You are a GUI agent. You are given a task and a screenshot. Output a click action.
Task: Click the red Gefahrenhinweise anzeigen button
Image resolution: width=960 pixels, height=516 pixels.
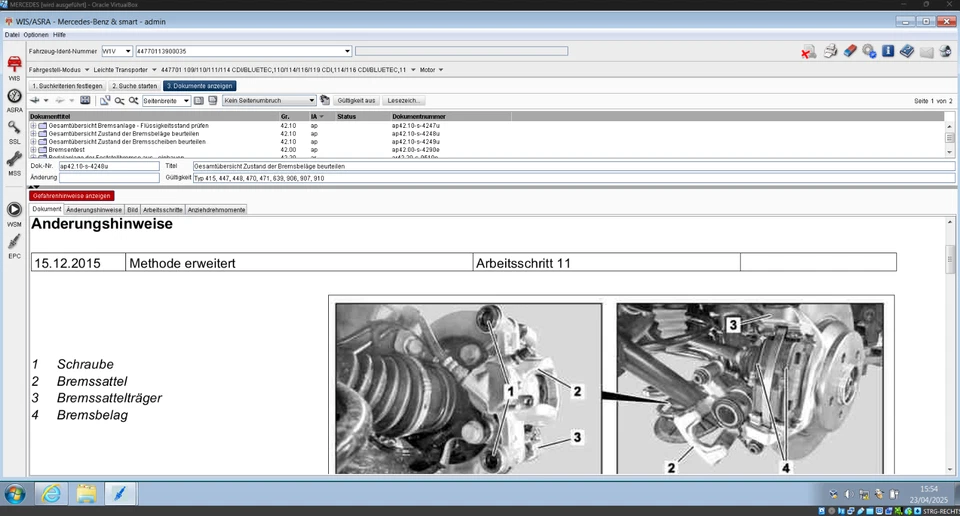pyautogui.click(x=72, y=196)
